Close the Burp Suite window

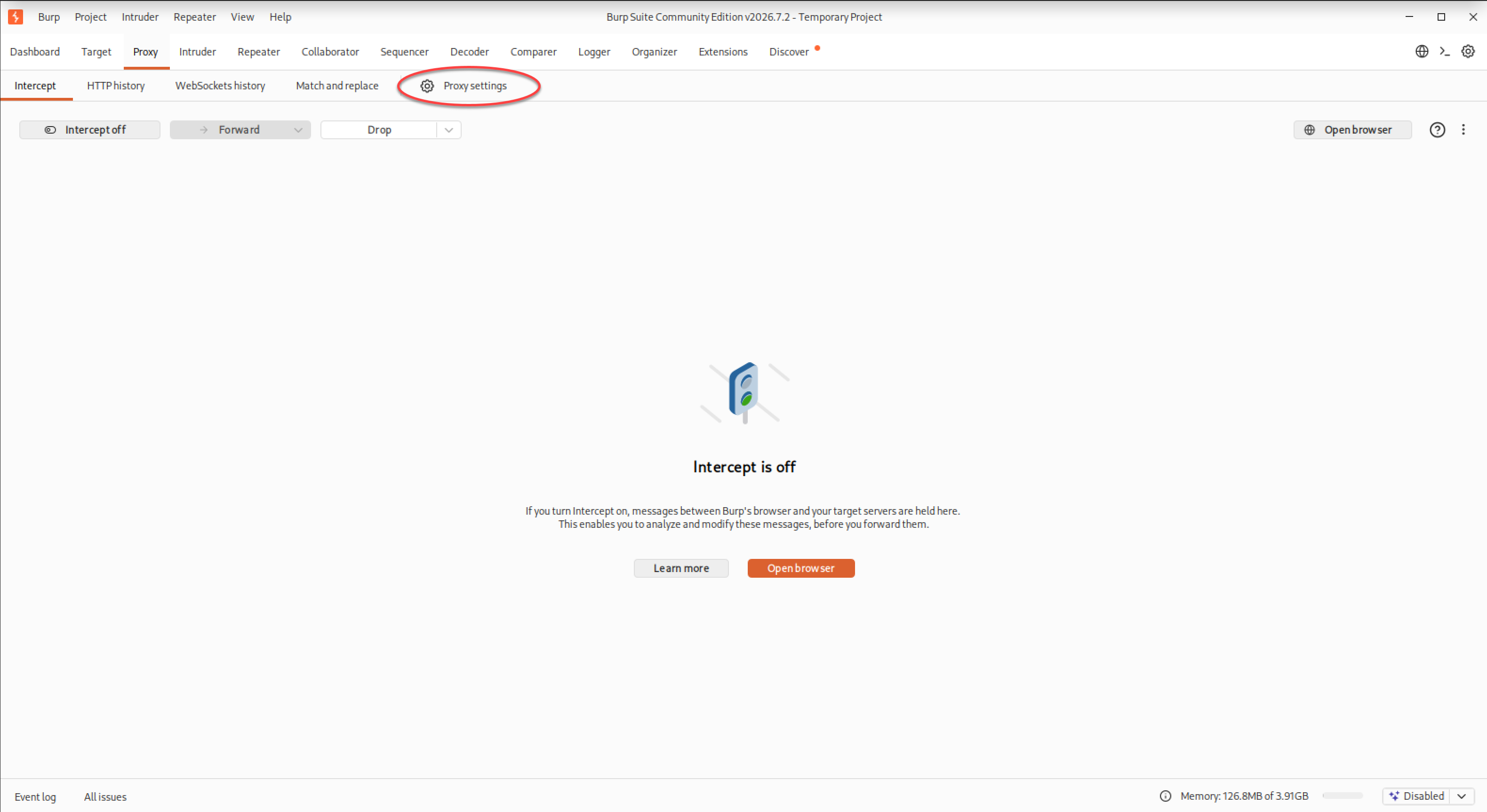point(1472,17)
